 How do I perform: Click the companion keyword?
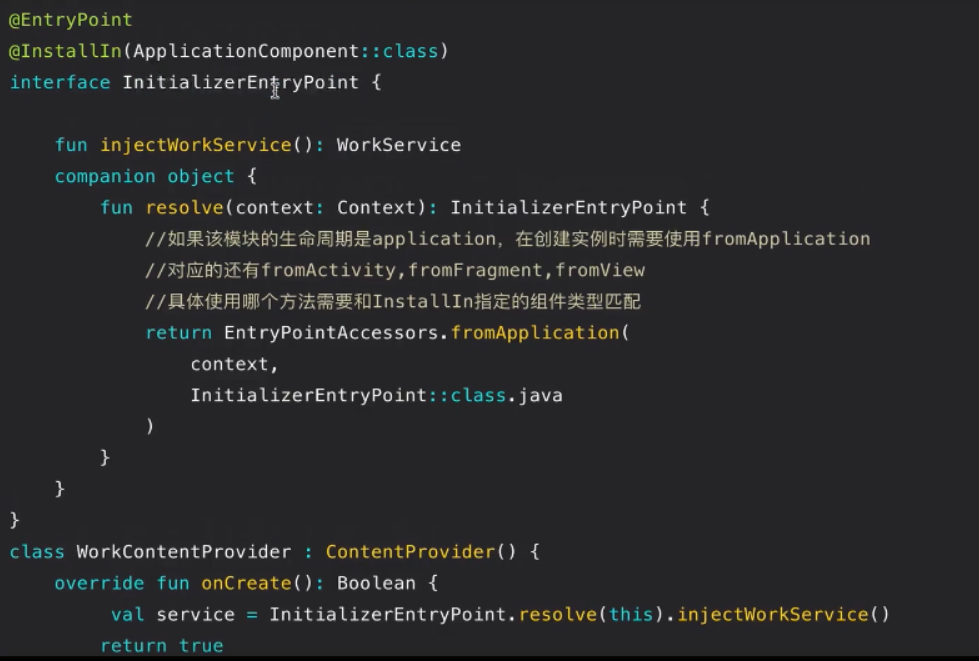(x=105, y=177)
